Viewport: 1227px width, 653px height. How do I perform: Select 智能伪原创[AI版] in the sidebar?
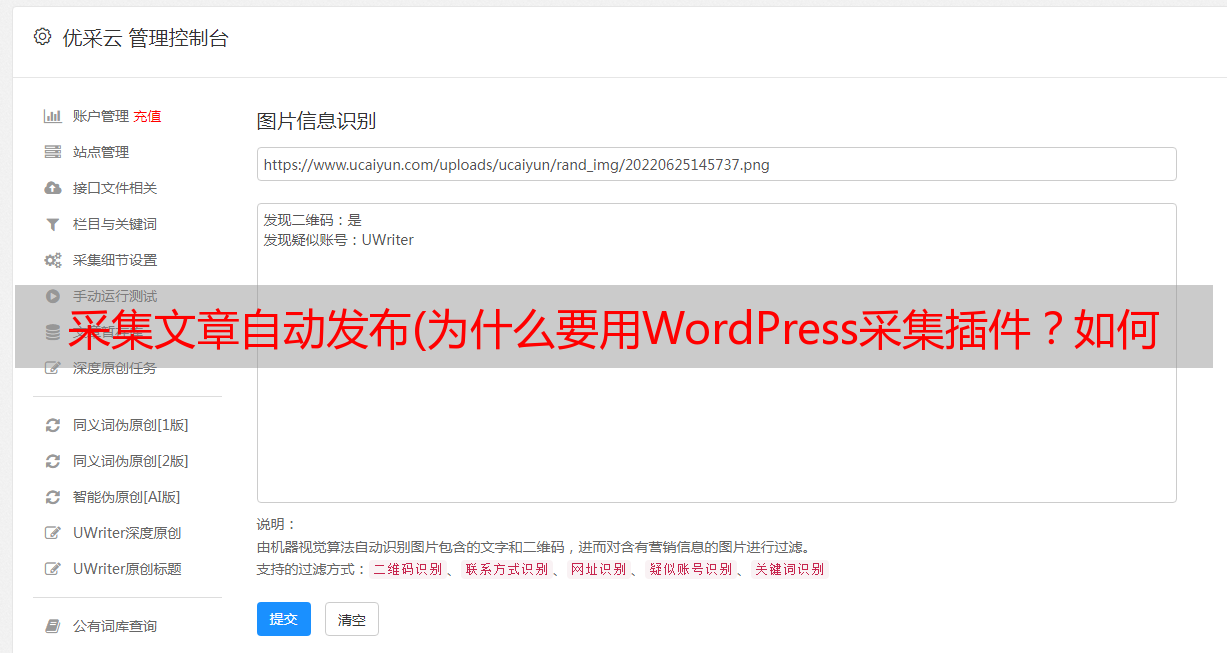click(126, 497)
